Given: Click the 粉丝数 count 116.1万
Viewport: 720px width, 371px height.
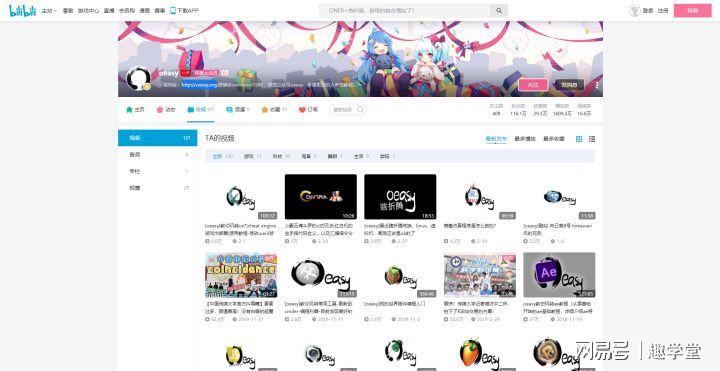Looking at the screenshot, I should 518,113.
